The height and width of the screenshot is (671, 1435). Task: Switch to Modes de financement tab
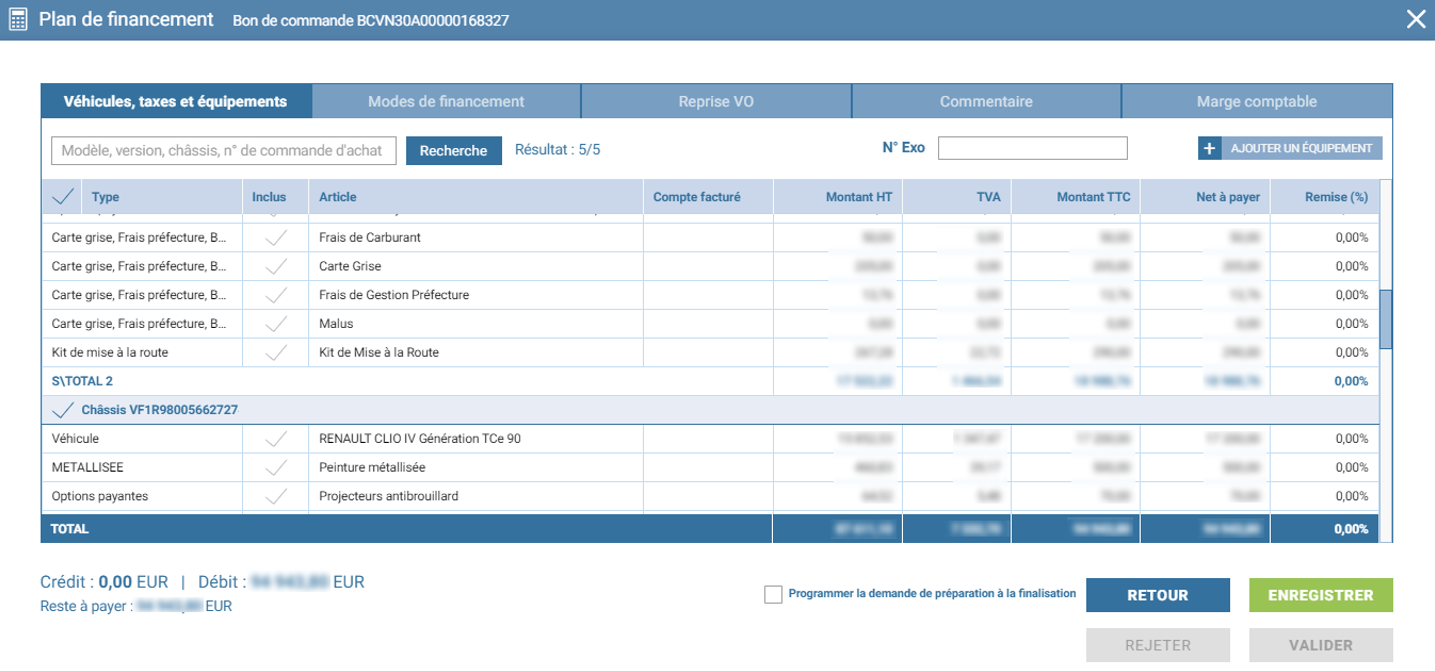[446, 101]
